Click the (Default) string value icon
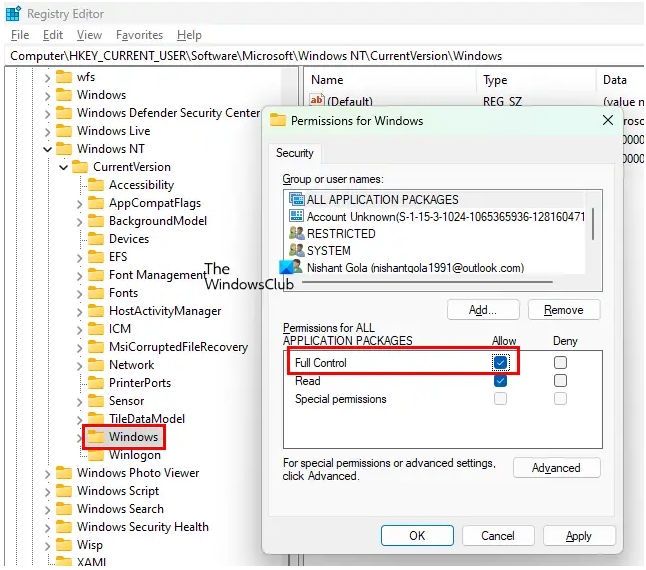This screenshot has height=570, width=646. coord(317,100)
